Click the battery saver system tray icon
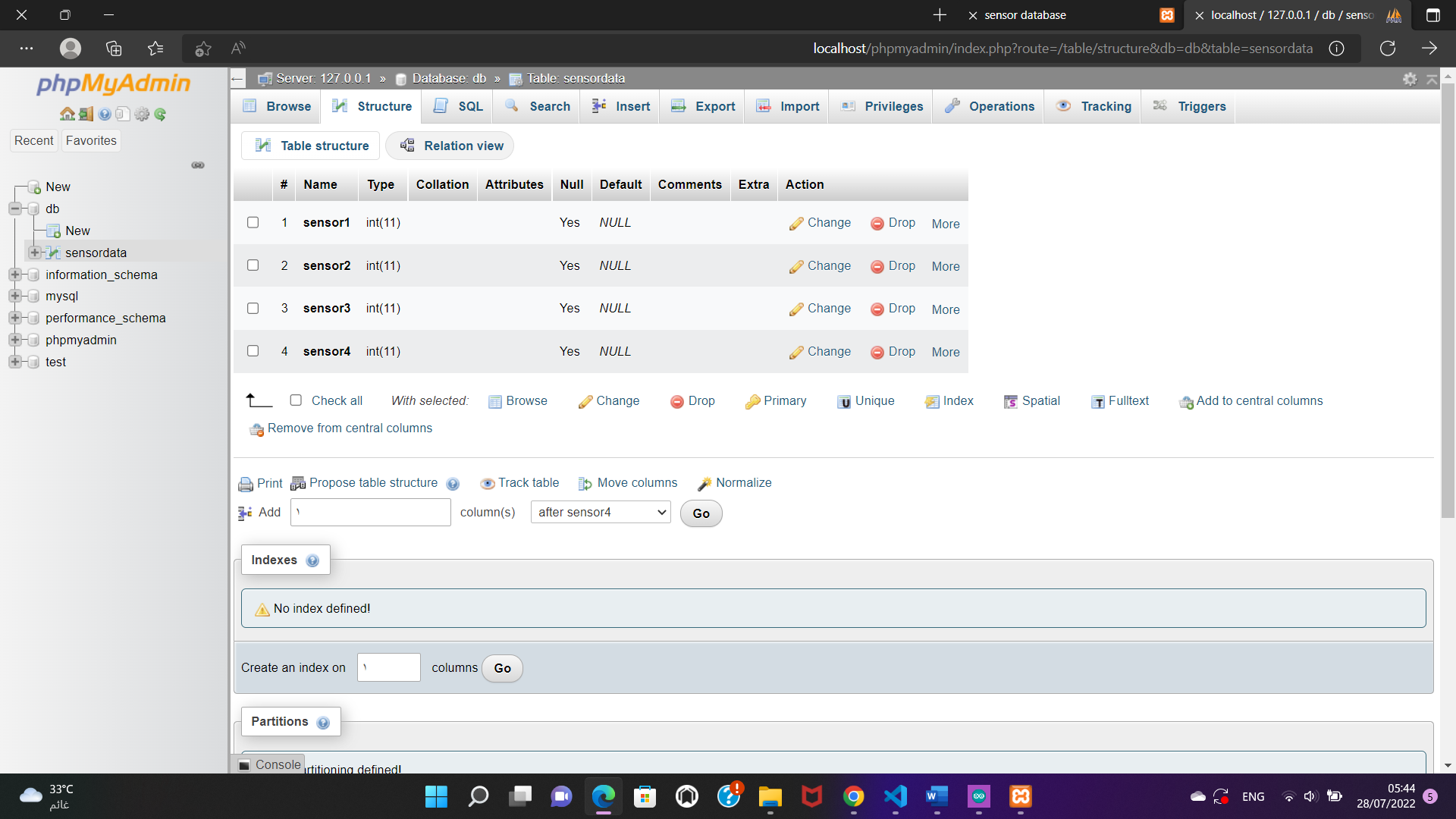The image size is (1456, 819). 1335,796
